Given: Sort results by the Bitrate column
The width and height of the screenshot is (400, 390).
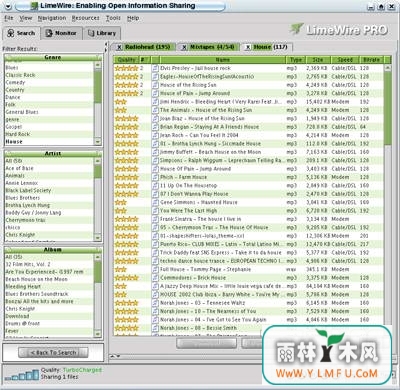Looking at the screenshot, I should pyautogui.click(x=371, y=60).
